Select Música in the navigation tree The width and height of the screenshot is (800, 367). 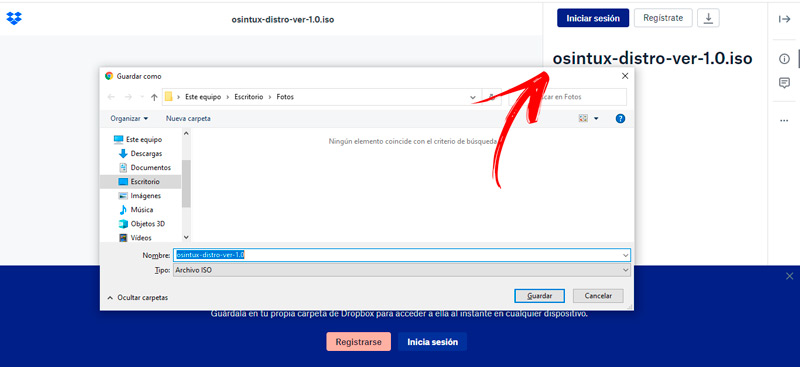coord(136,210)
